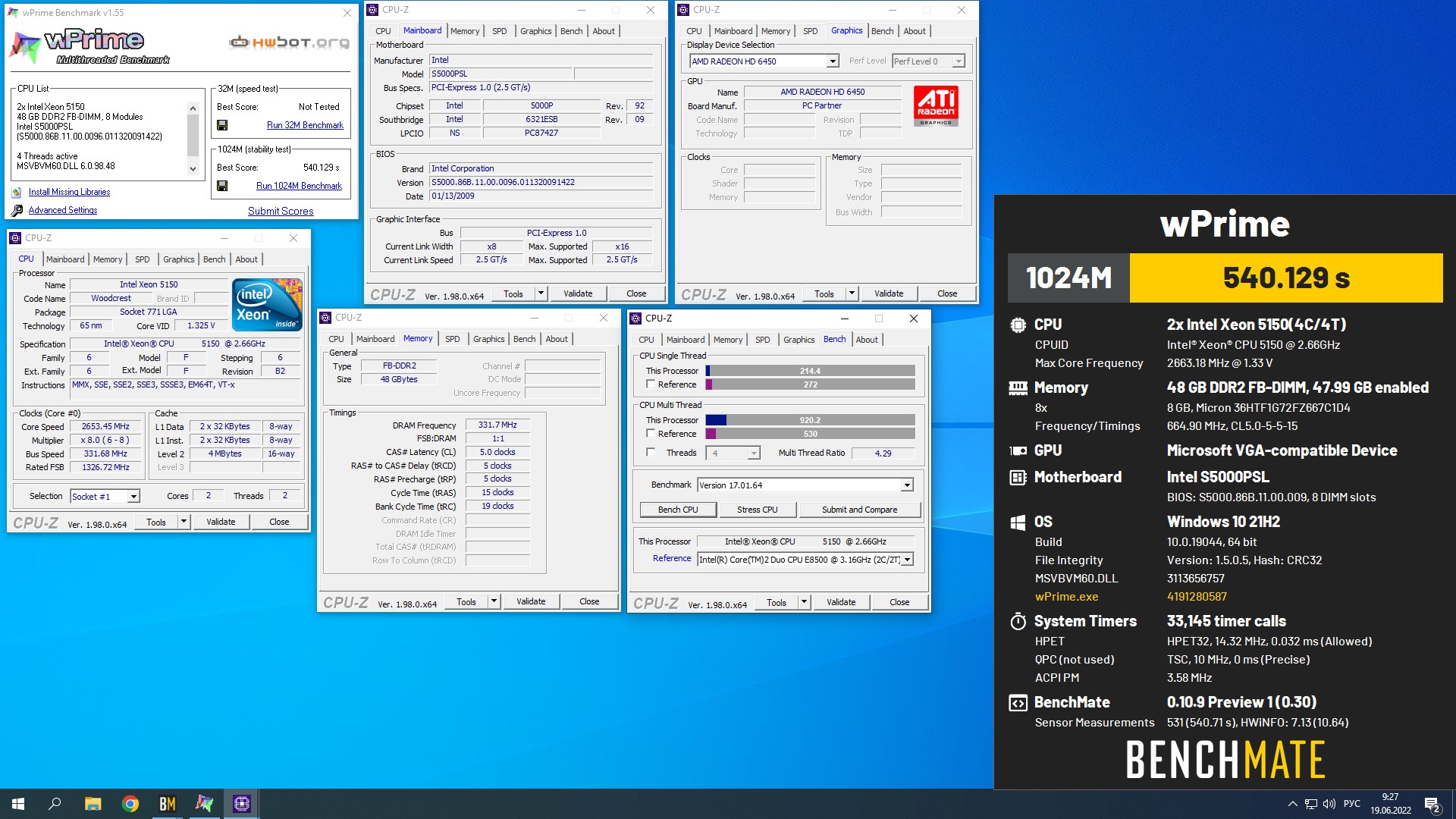Image resolution: width=1456 pixels, height=819 pixels.
Task: Open Windows search from the taskbar
Action: tap(55, 804)
